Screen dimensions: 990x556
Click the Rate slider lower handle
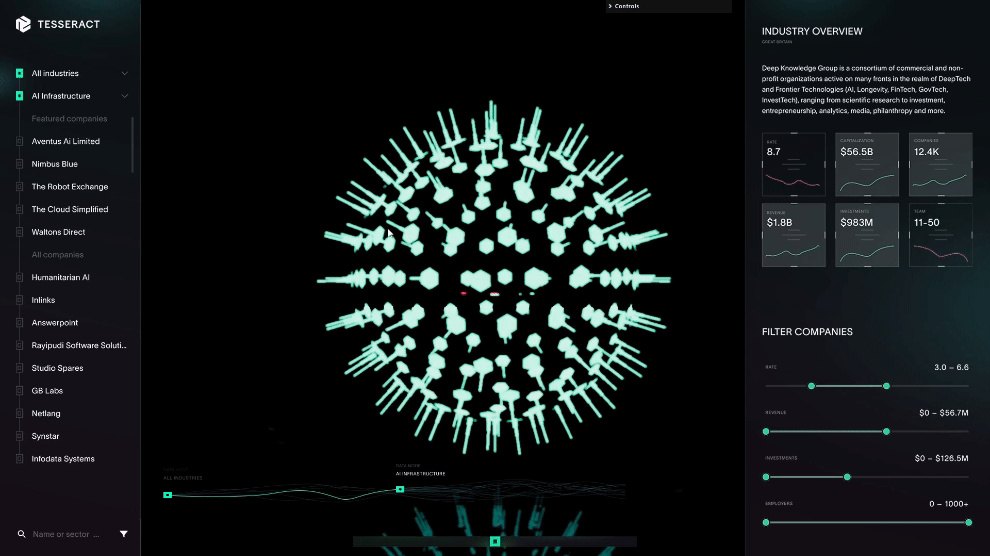point(811,386)
